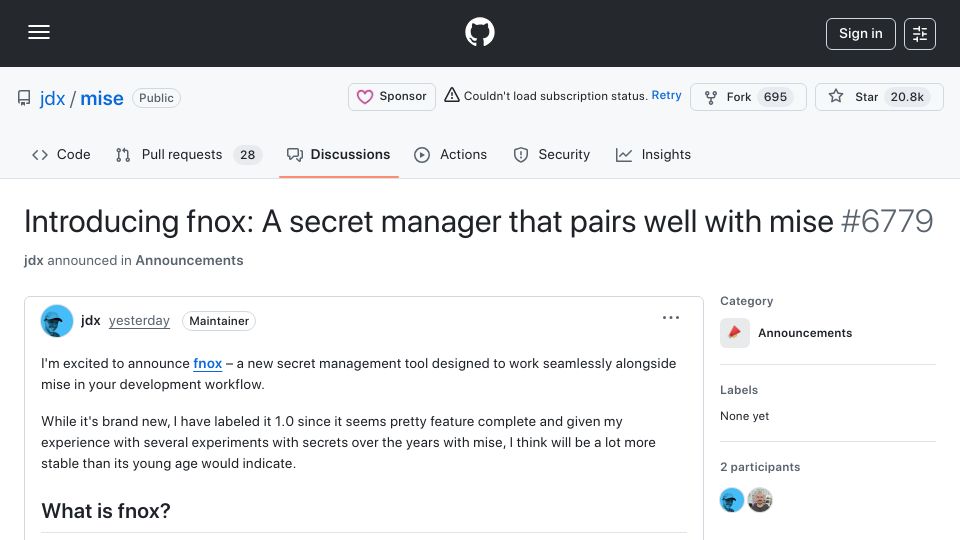
Task: Open the appearance settings sliders icon
Action: 920,34
